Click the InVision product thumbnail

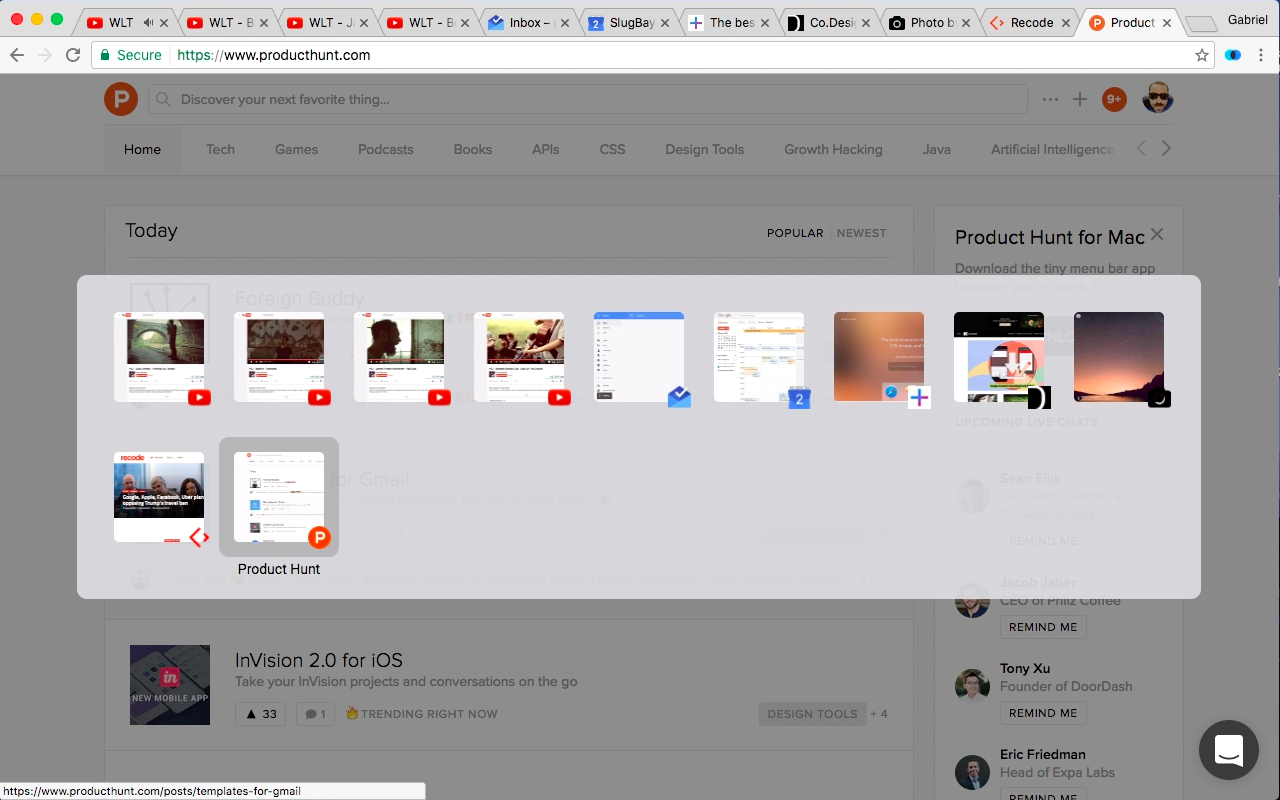coord(170,684)
